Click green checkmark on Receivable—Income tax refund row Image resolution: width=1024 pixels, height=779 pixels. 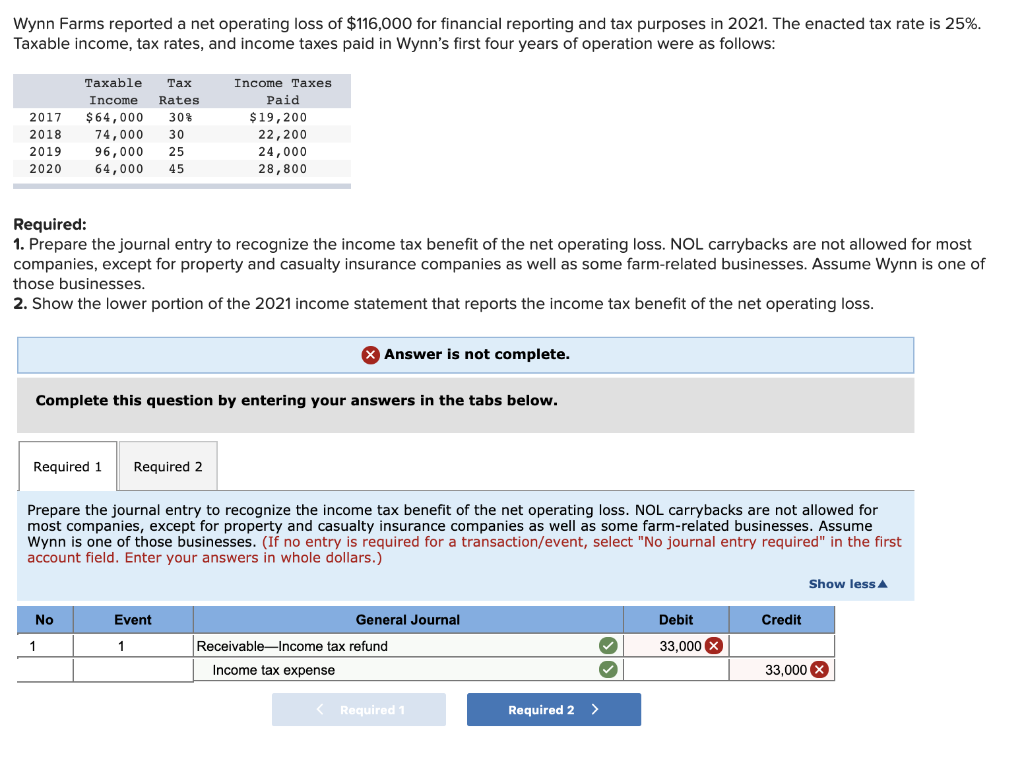click(x=608, y=646)
